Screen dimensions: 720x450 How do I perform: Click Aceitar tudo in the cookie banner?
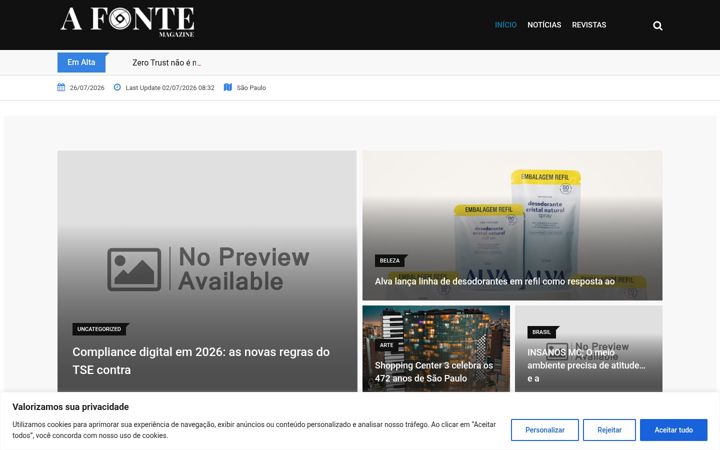(x=674, y=430)
